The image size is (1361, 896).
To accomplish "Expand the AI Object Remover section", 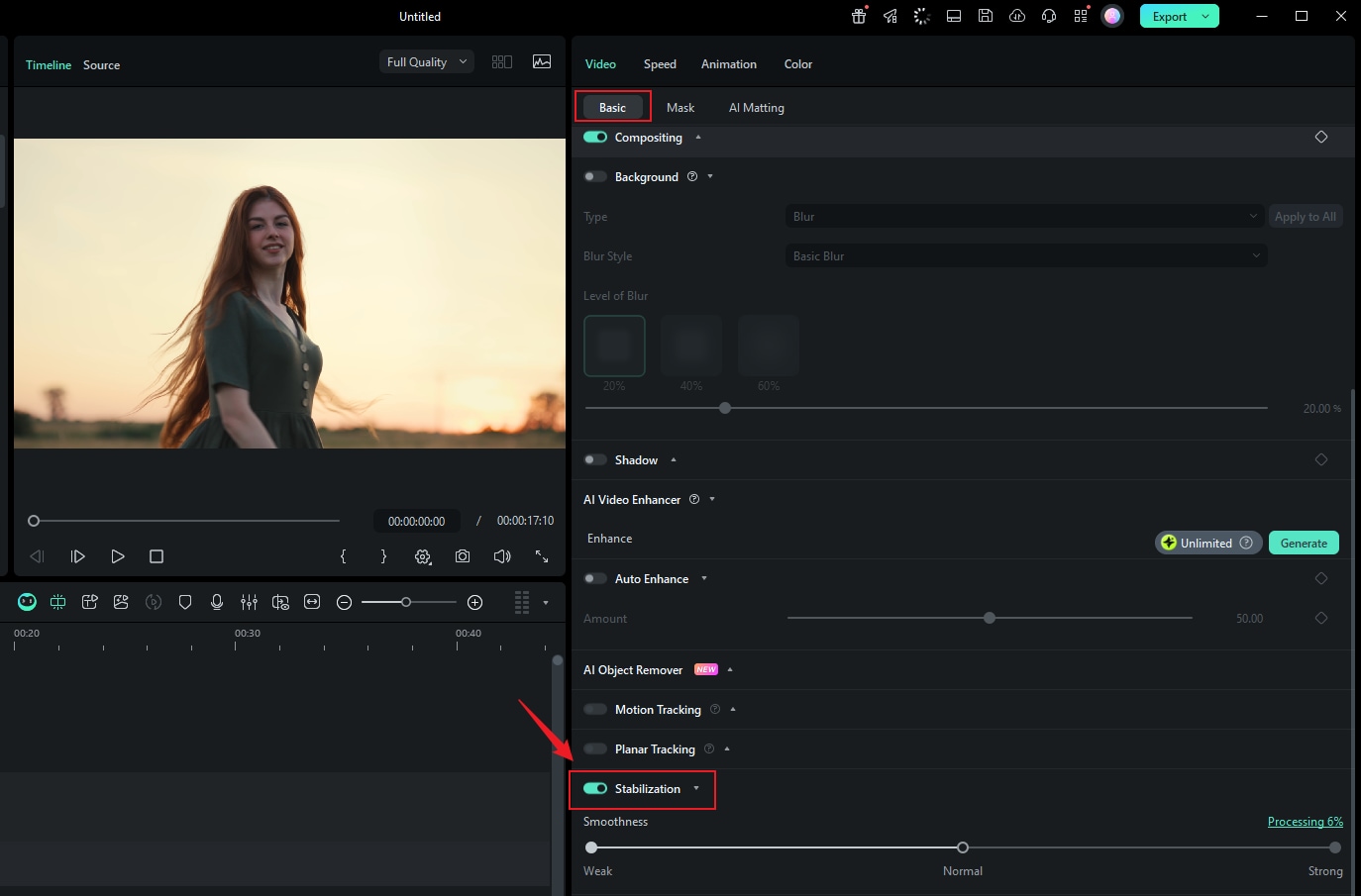I will tap(730, 670).
